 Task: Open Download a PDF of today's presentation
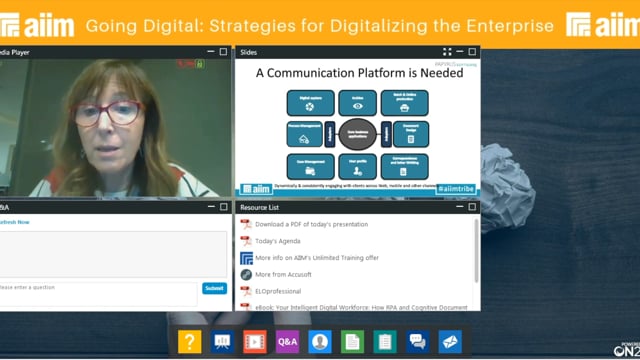pyautogui.click(x=311, y=224)
